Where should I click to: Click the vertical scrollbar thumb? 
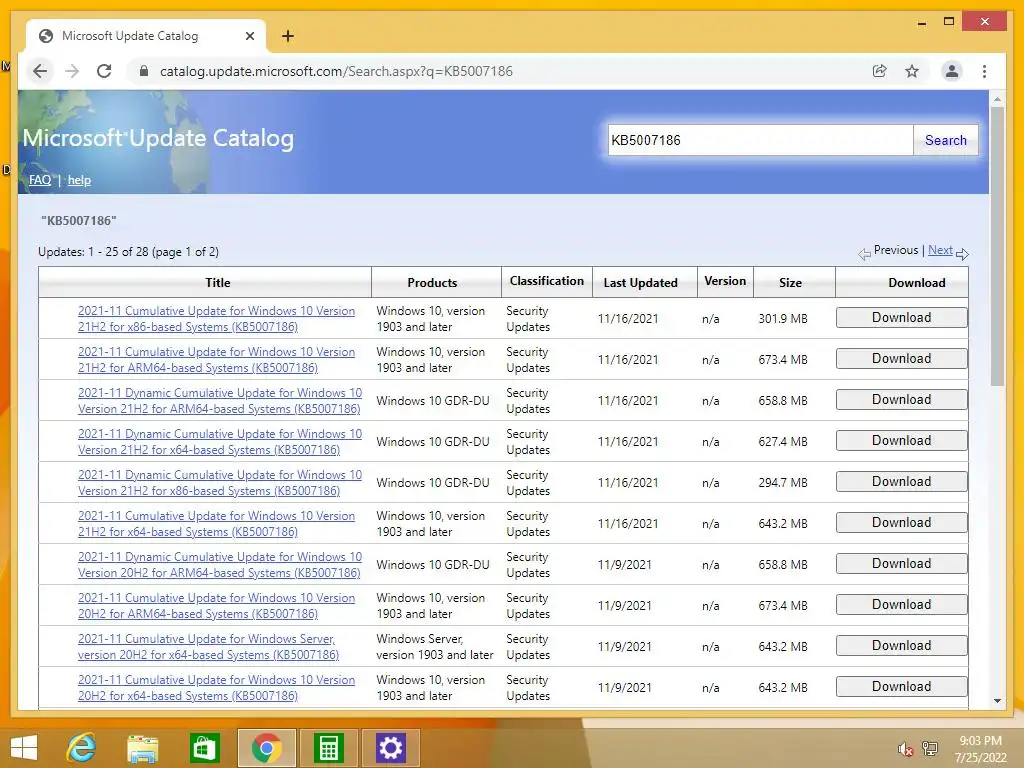[997, 246]
